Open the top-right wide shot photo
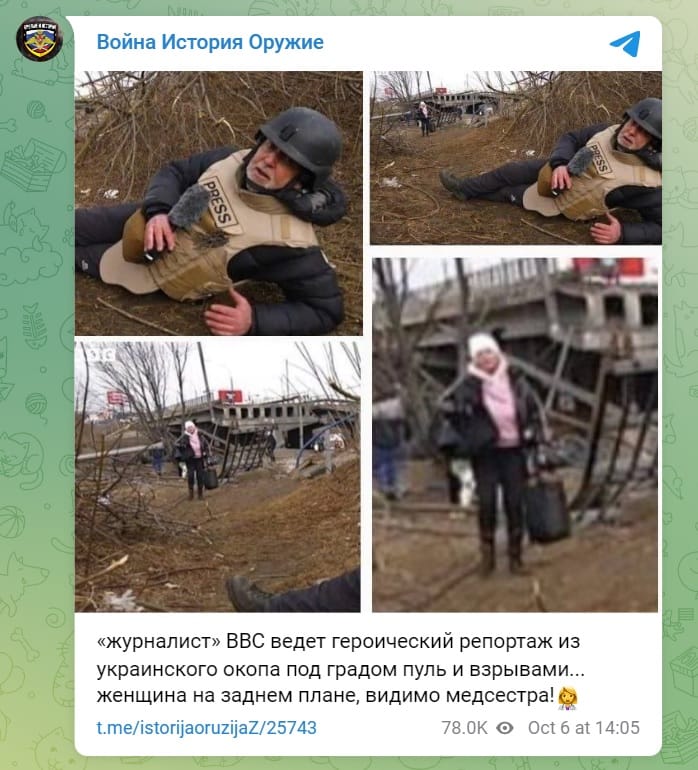 click(516, 158)
